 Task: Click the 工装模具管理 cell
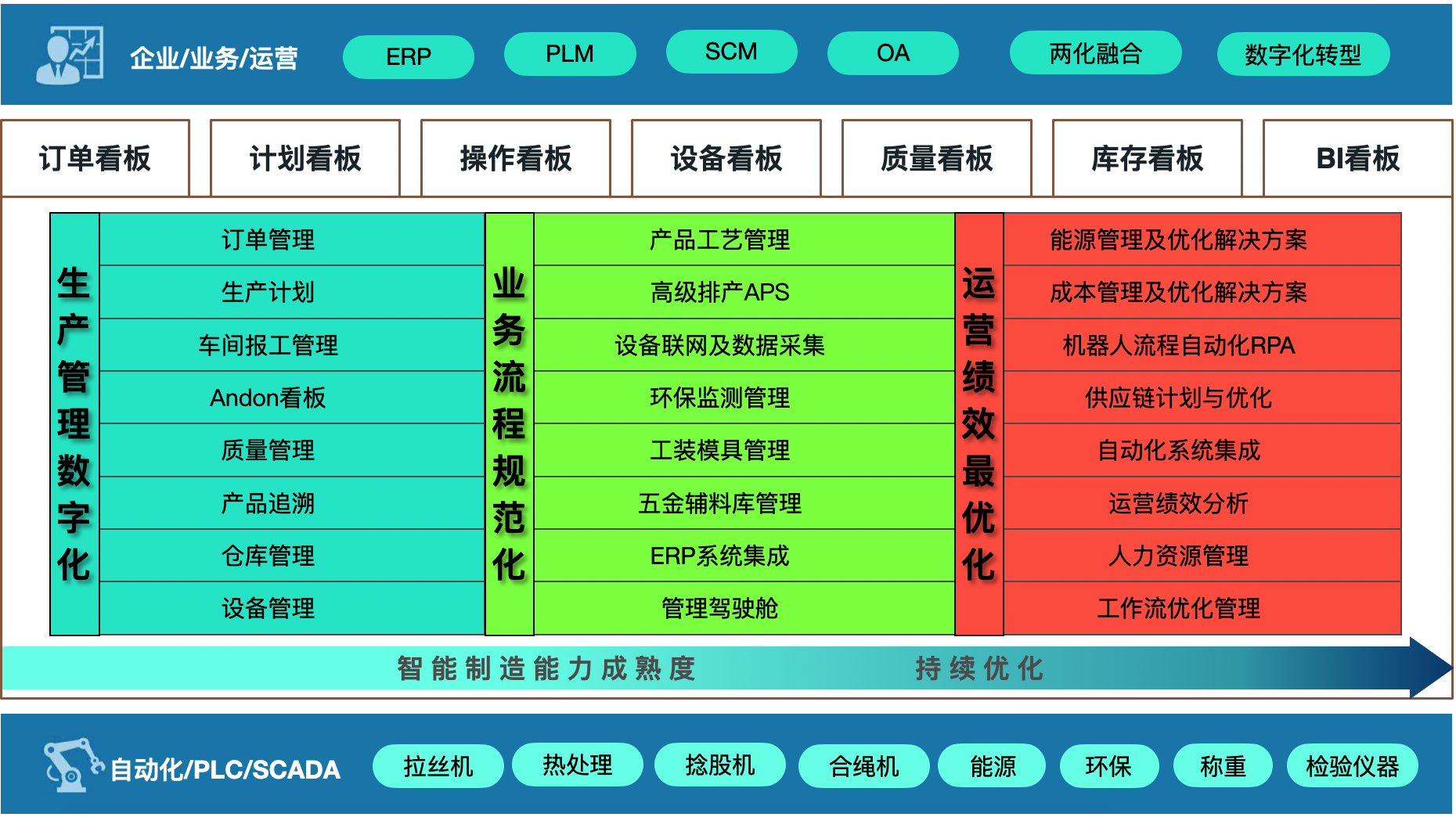[744, 450]
